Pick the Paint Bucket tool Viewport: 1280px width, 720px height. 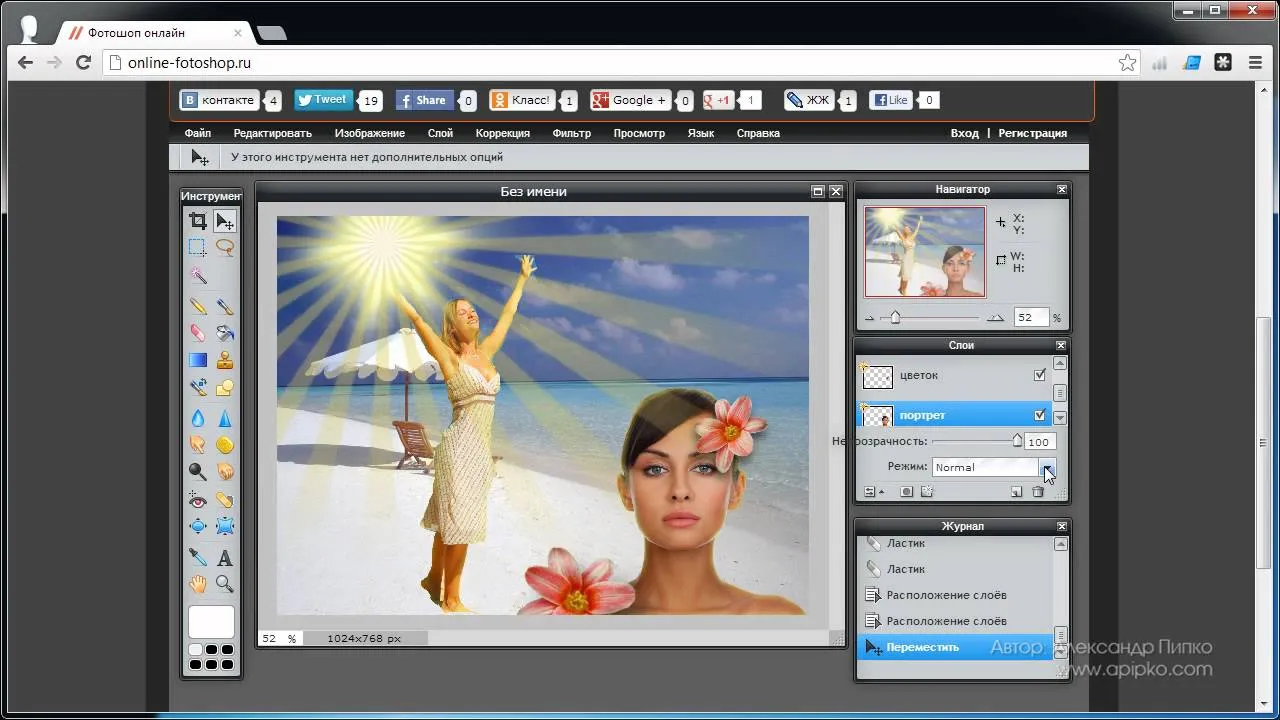[x=225, y=333]
